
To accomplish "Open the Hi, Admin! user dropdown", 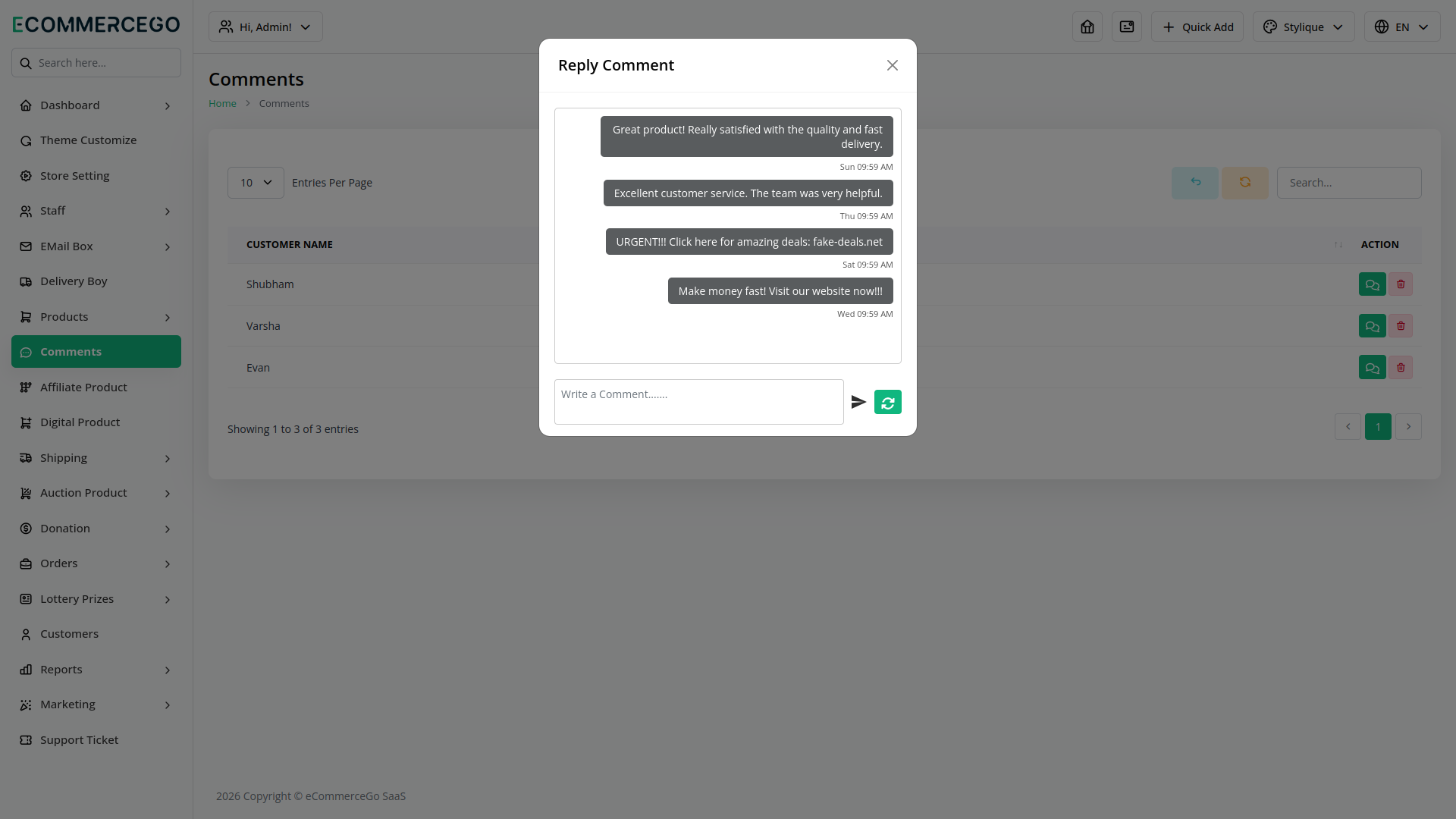I will click(265, 27).
